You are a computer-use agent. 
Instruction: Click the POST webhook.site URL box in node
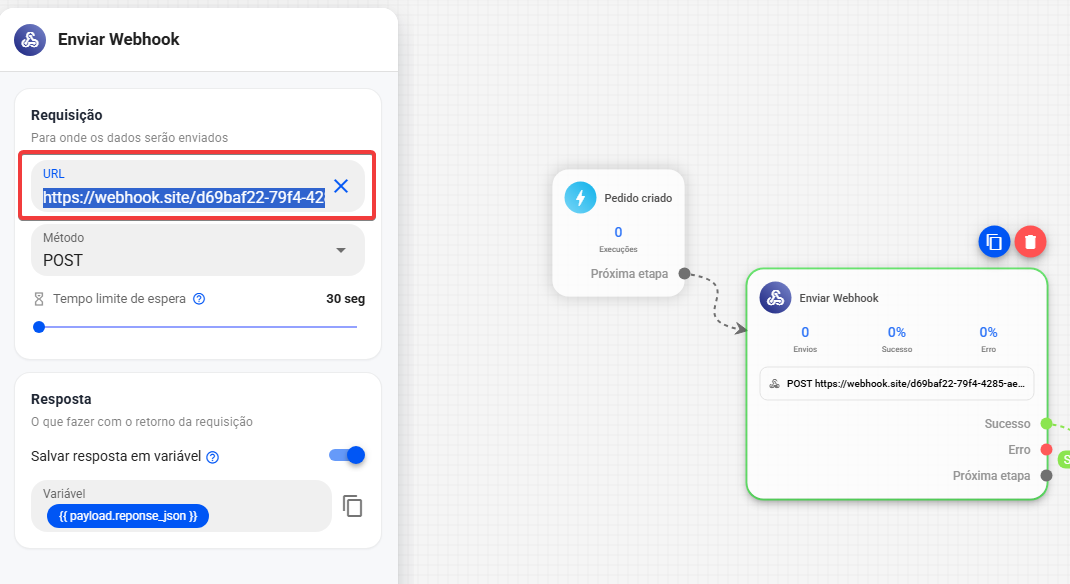point(897,383)
